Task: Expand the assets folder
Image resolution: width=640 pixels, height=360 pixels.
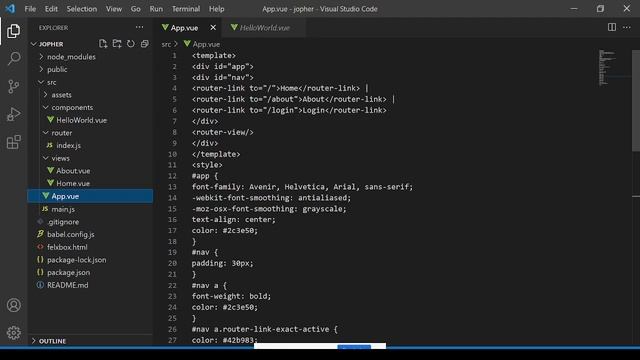Action: pos(90,95)
